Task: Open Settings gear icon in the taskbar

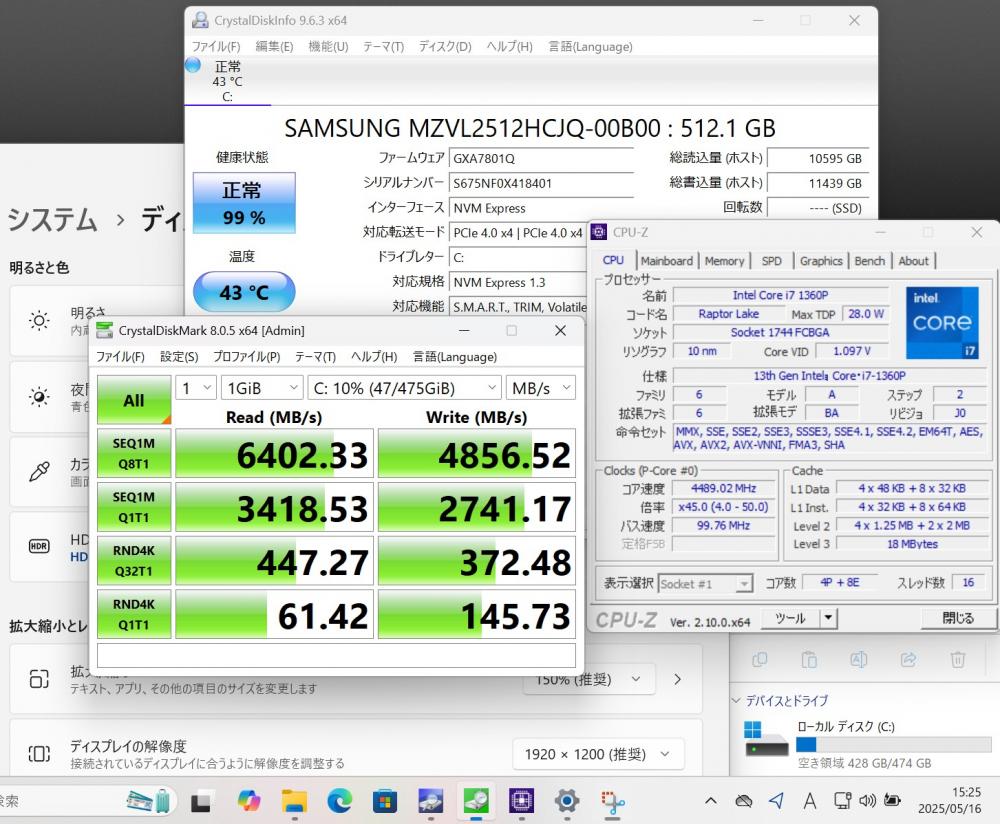Action: [x=566, y=801]
